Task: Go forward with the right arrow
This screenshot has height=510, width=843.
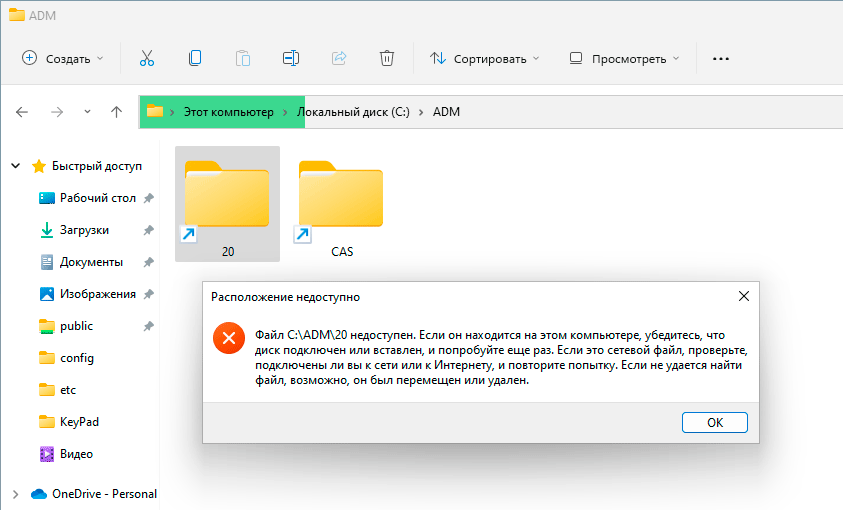Action: click(x=57, y=112)
